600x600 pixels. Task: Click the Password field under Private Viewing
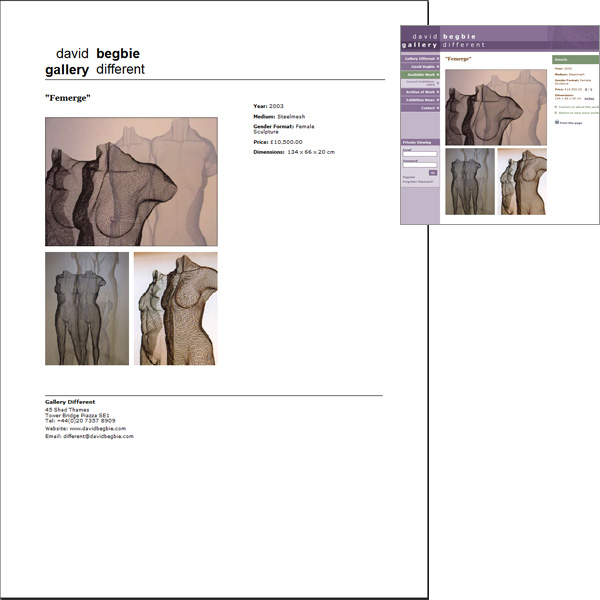coord(420,165)
